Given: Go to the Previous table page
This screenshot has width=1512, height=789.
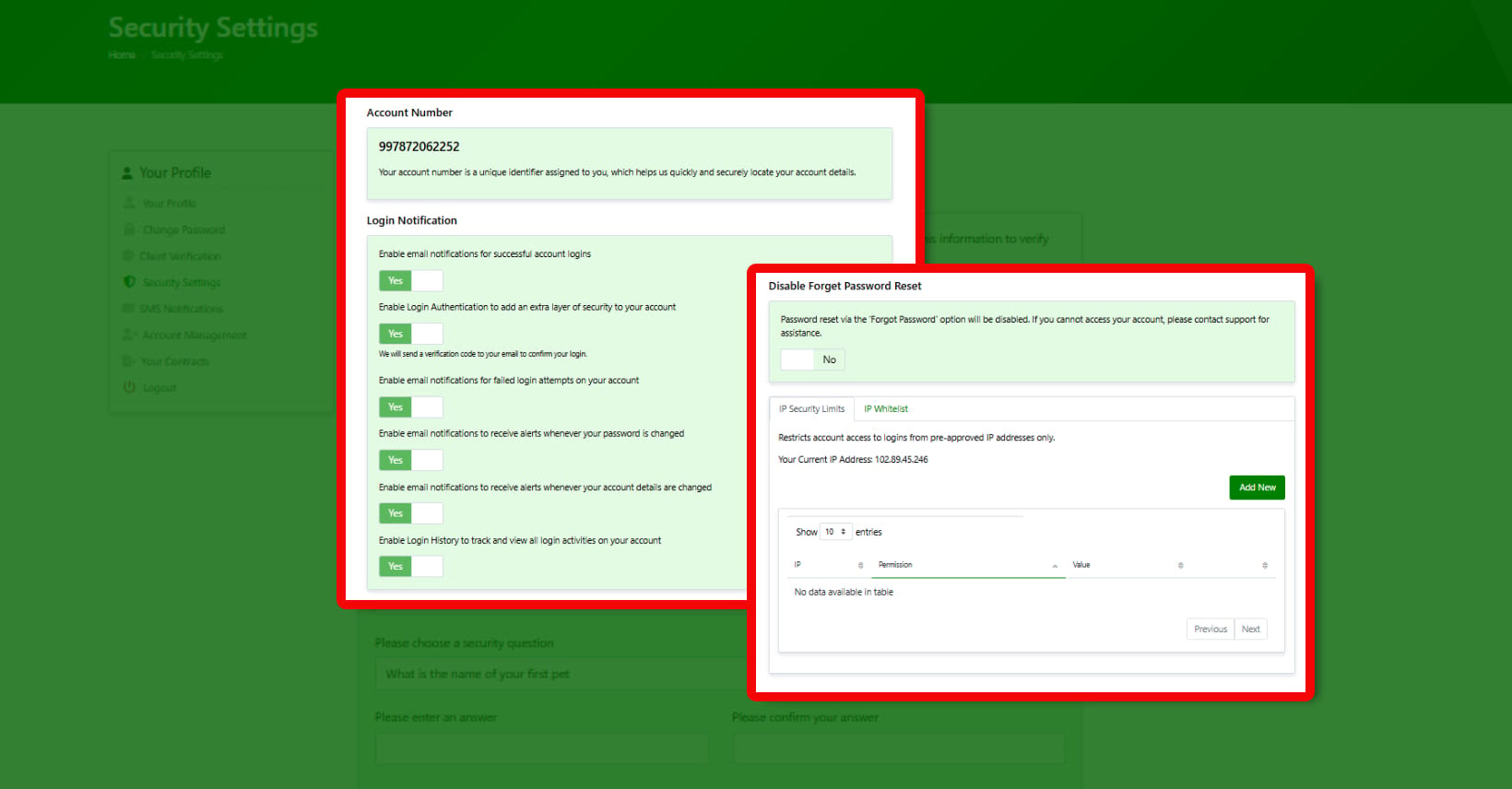Looking at the screenshot, I should coord(1211,630).
